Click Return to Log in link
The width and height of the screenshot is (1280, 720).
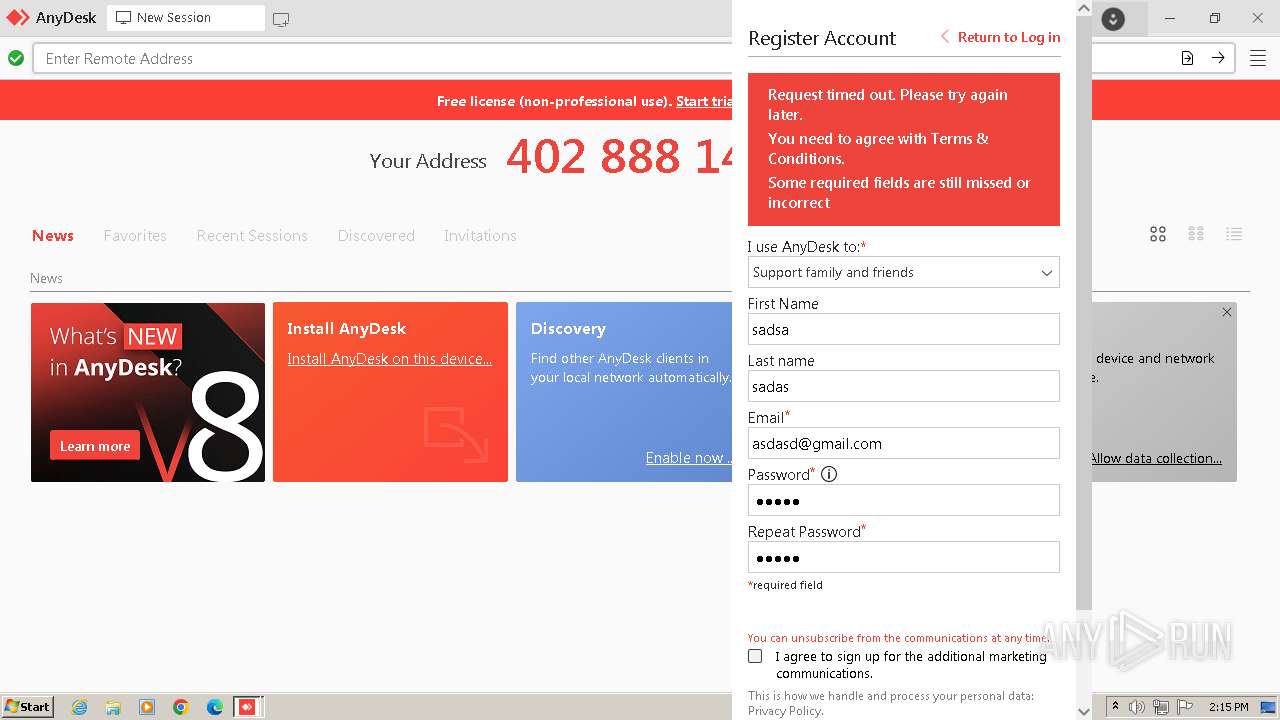coord(1001,37)
